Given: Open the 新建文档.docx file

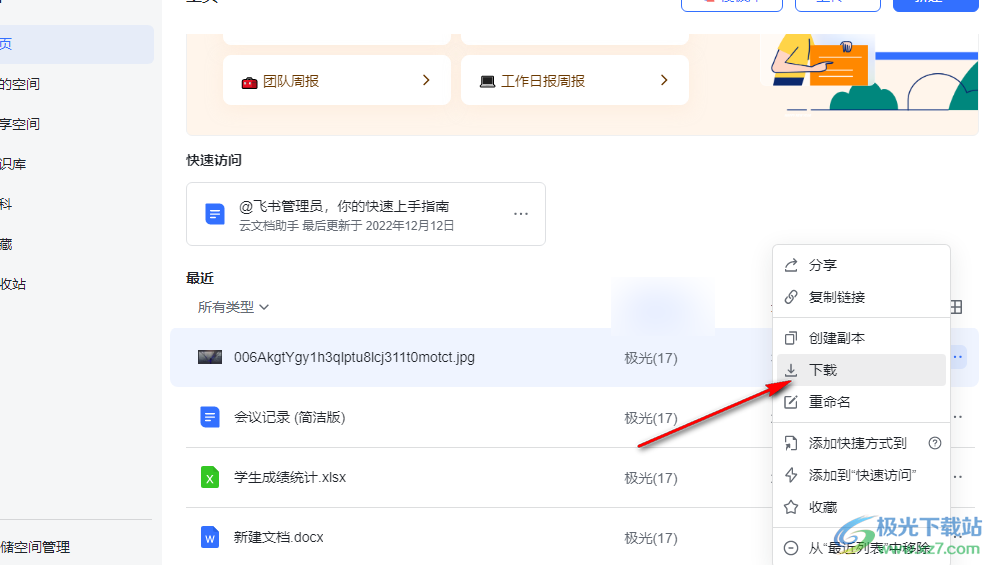Looking at the screenshot, I should 279,537.
